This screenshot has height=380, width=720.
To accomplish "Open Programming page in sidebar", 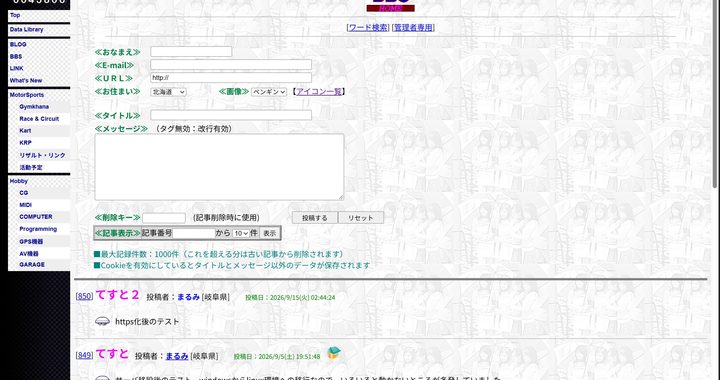I will tap(39, 229).
